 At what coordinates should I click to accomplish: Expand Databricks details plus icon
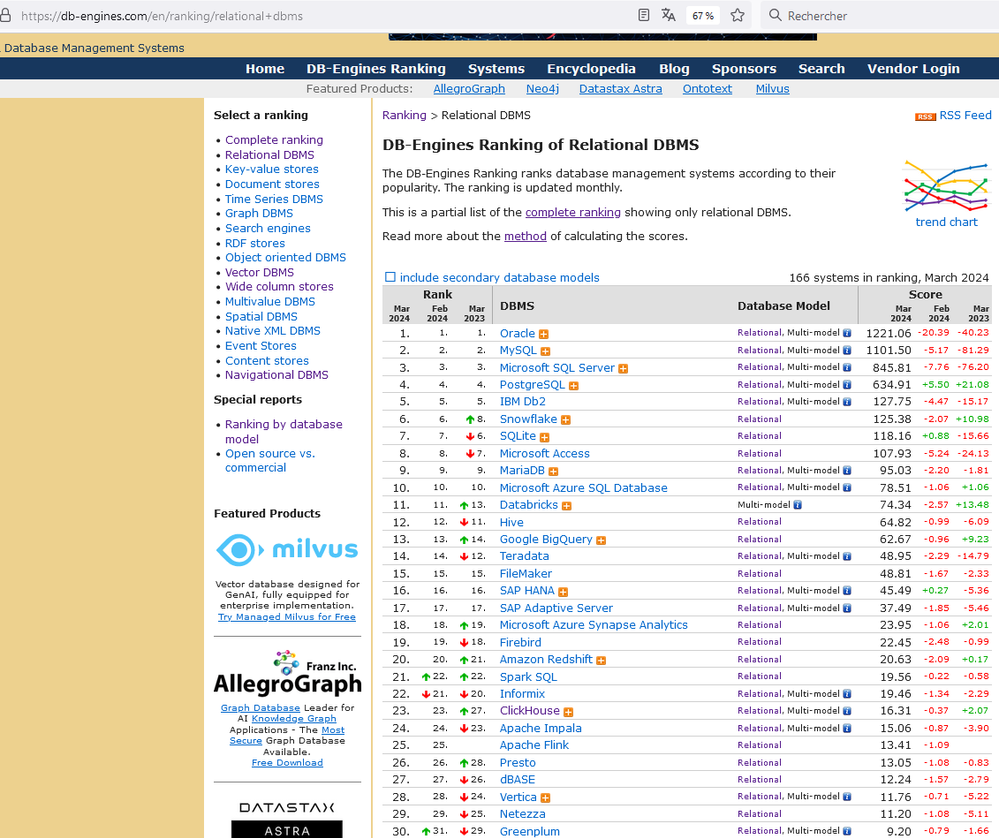[x=566, y=506]
